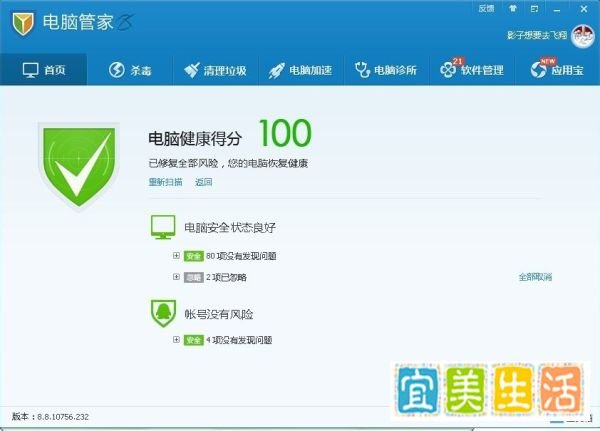Screen dimensions: 600x431
Task: Click the 电脑健康得分 heading
Action: [195, 139]
